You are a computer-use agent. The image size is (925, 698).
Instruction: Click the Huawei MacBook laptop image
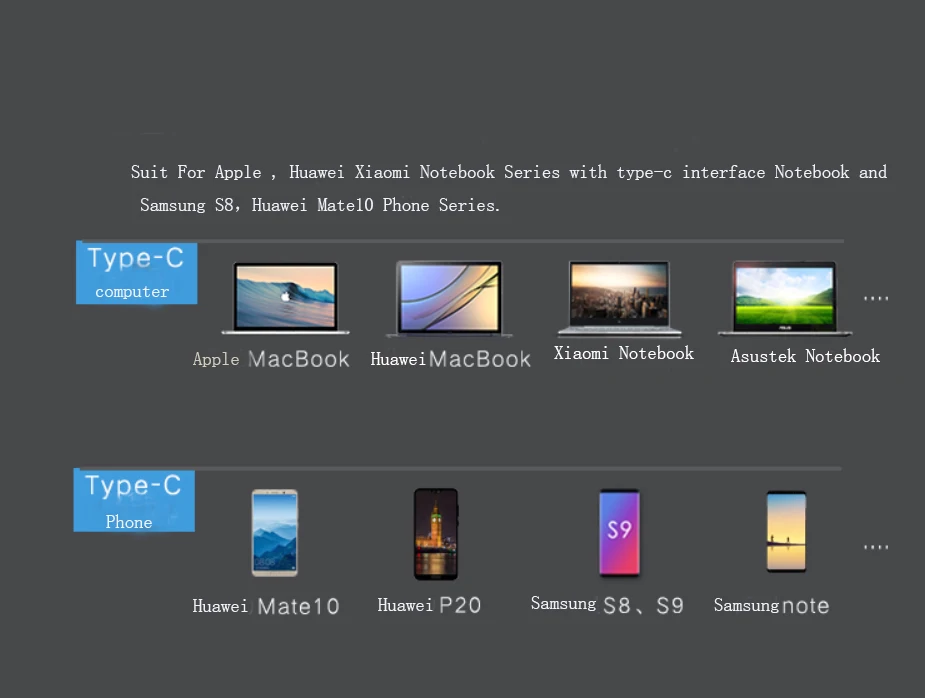(449, 299)
